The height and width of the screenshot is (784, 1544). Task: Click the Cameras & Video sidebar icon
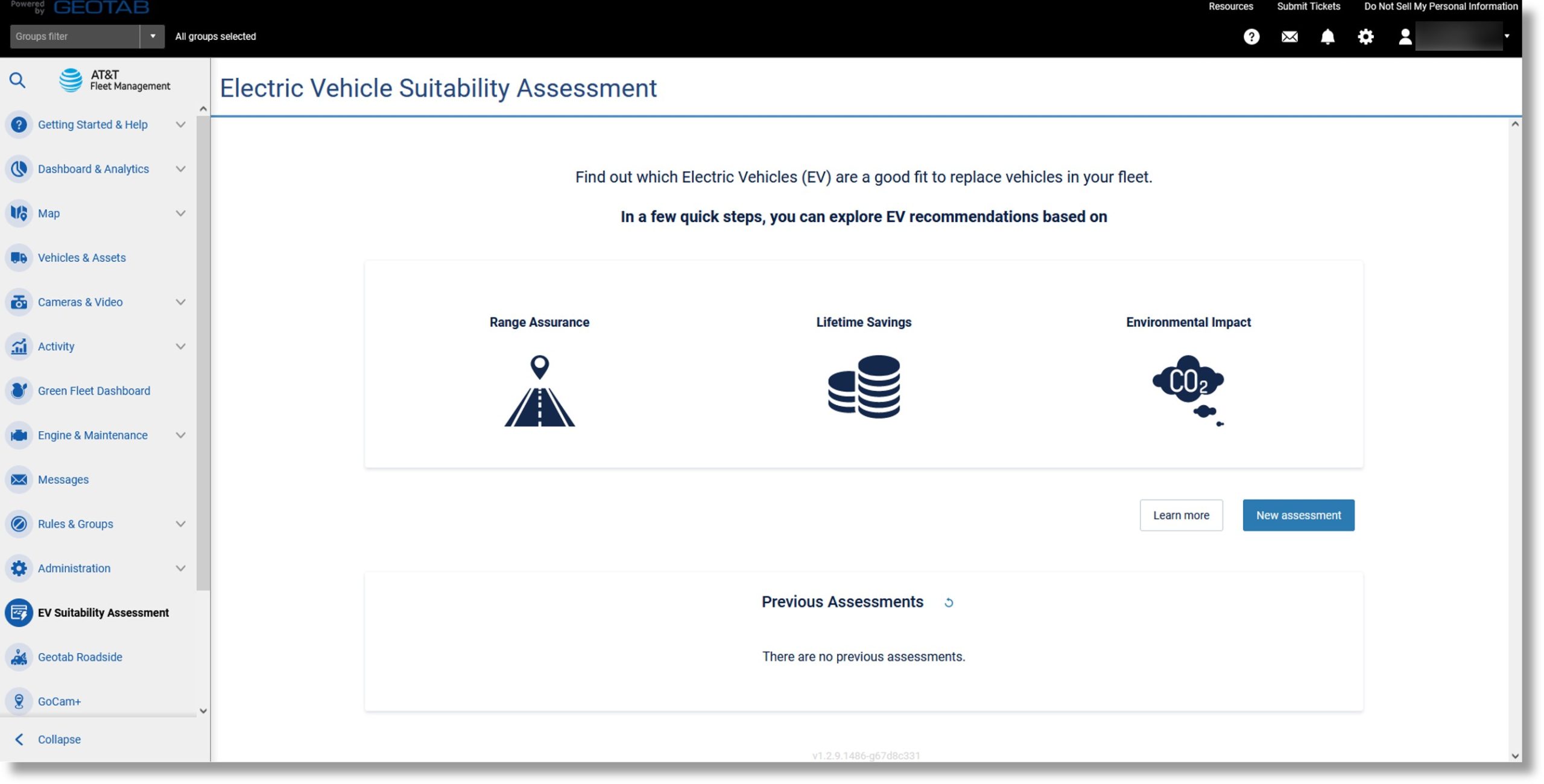click(x=19, y=301)
